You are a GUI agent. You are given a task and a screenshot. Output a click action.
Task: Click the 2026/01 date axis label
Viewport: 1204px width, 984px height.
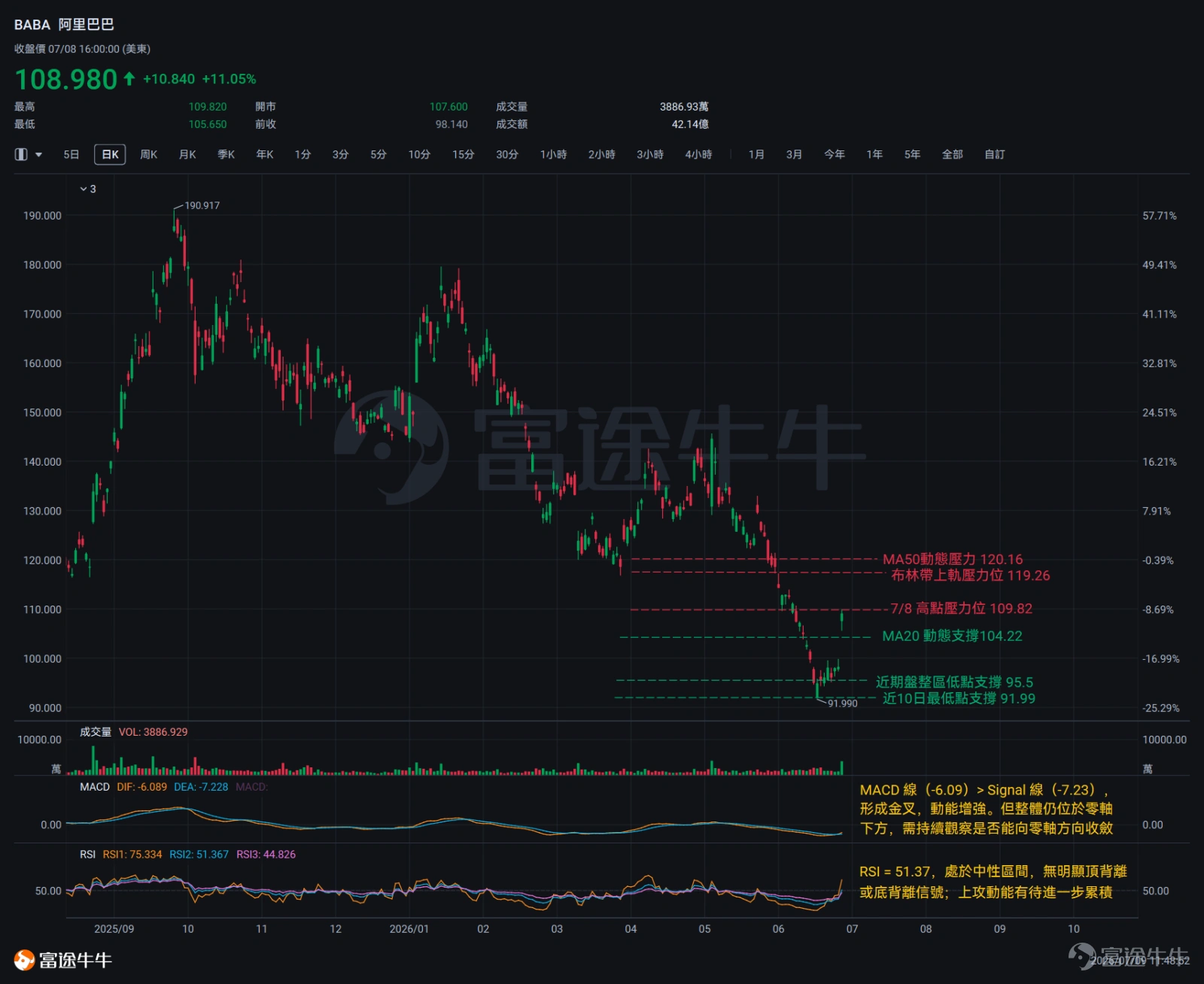pyautogui.click(x=409, y=929)
